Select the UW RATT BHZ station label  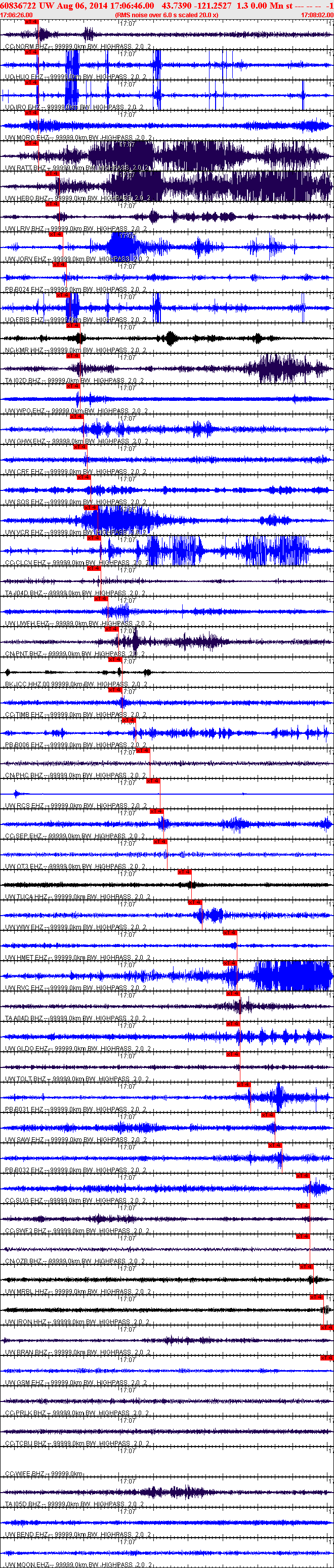(x=76, y=168)
